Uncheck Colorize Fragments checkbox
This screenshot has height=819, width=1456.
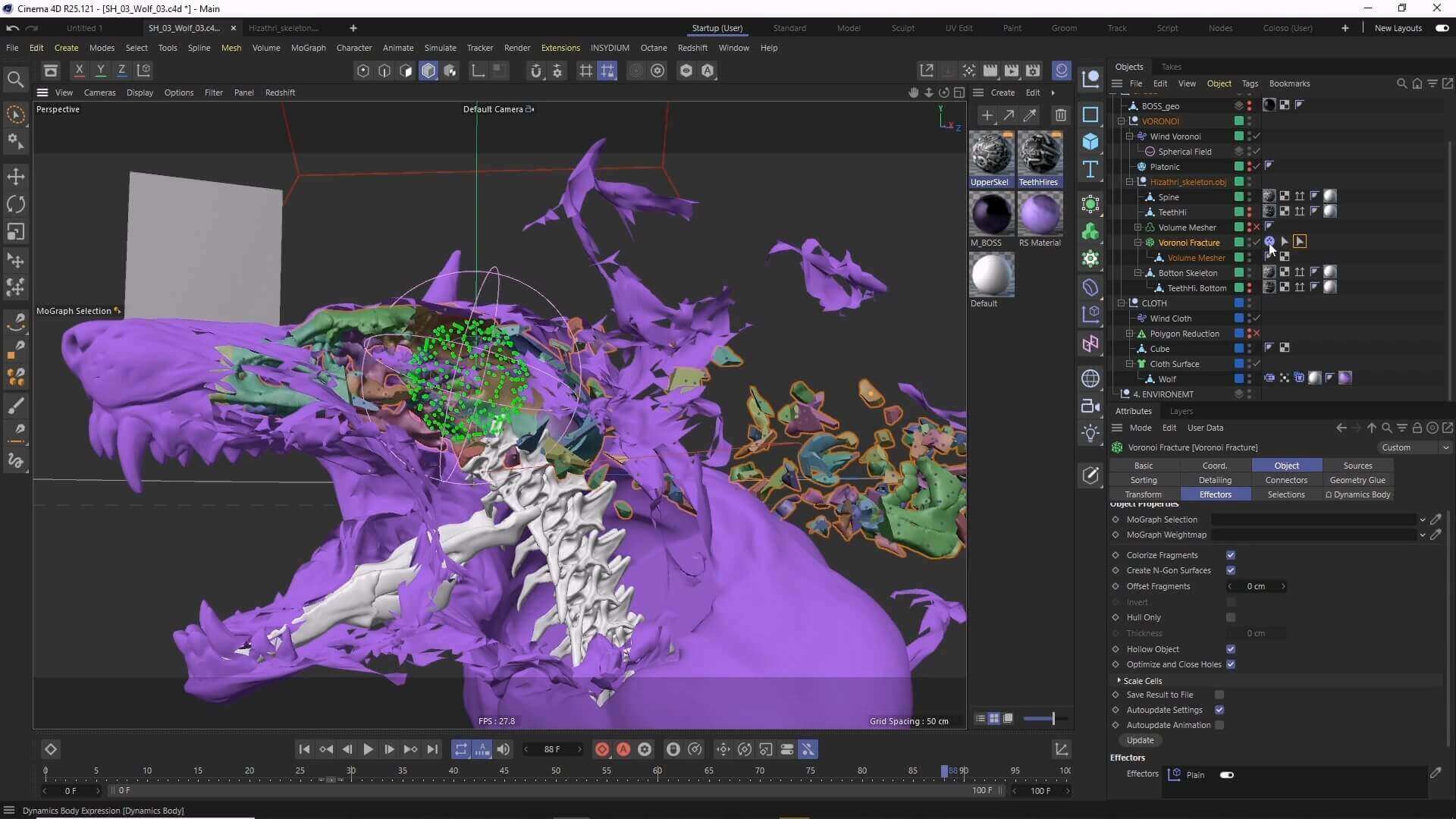pos(1231,555)
